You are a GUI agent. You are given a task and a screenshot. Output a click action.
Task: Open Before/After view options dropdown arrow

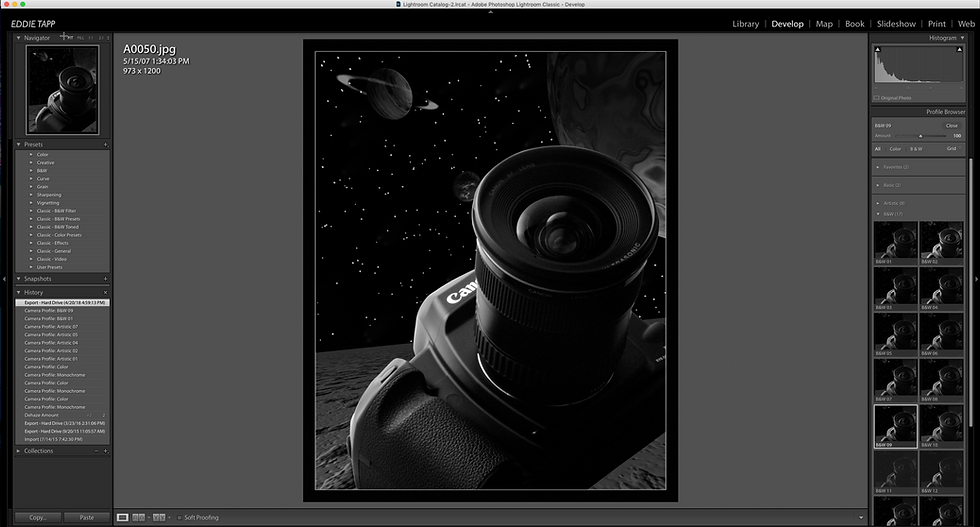click(x=169, y=518)
